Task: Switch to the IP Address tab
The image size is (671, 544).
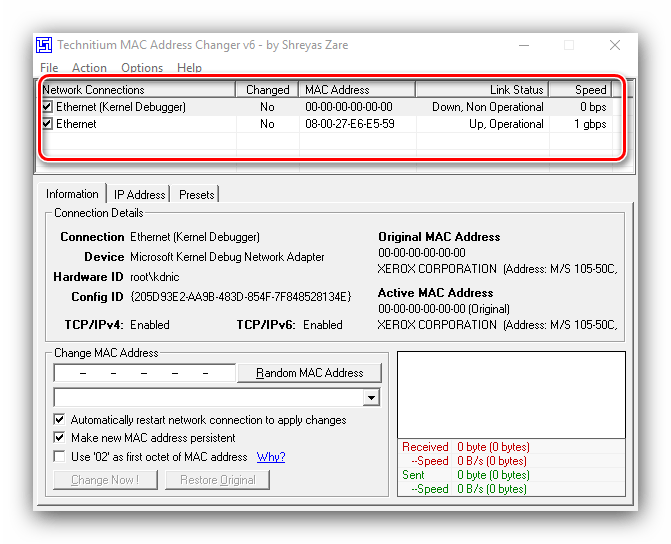Action: tap(139, 195)
